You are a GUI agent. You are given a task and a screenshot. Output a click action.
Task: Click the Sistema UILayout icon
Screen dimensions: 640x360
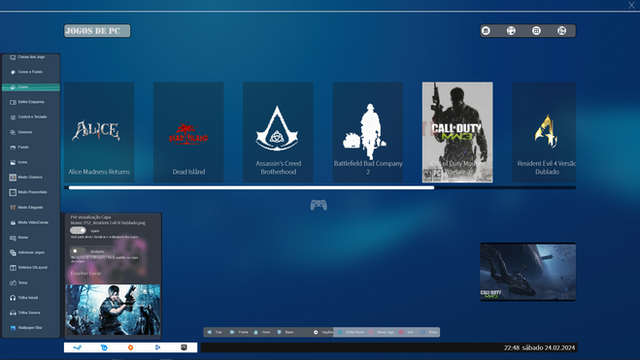click(13, 268)
